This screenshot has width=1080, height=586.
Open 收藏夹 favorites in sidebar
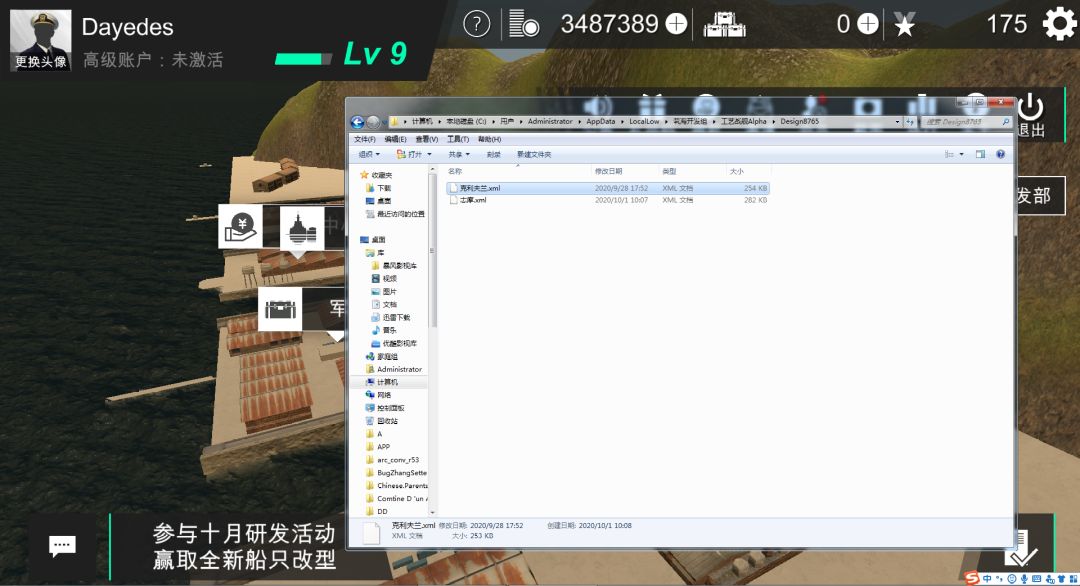coord(376,175)
